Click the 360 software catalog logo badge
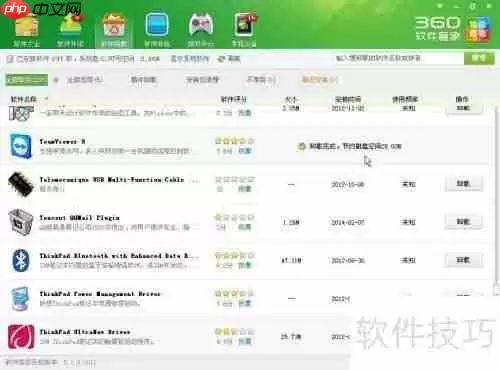The image size is (500, 370). coord(478,29)
